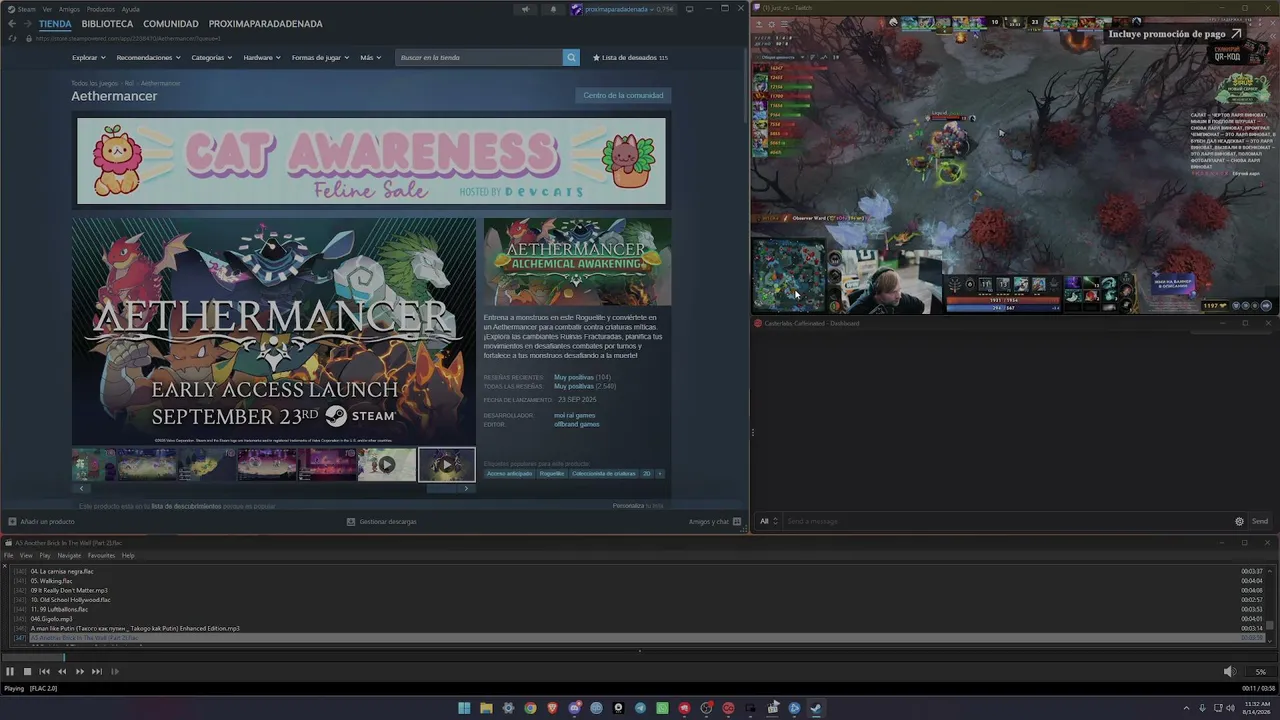Open the offbrand games publisher link
Screen dimensions: 1280x720
pos(577,424)
